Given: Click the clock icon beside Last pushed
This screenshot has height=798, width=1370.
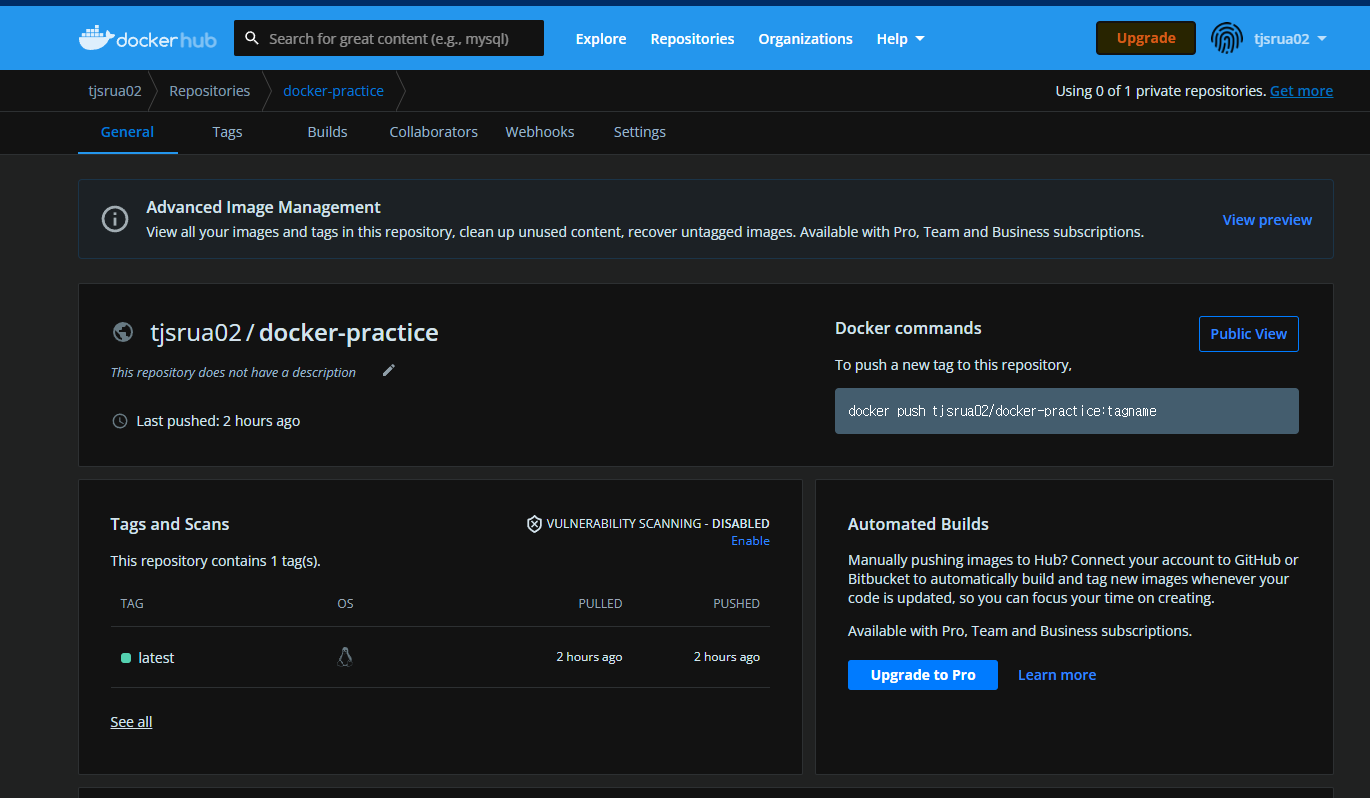Looking at the screenshot, I should (x=120, y=421).
